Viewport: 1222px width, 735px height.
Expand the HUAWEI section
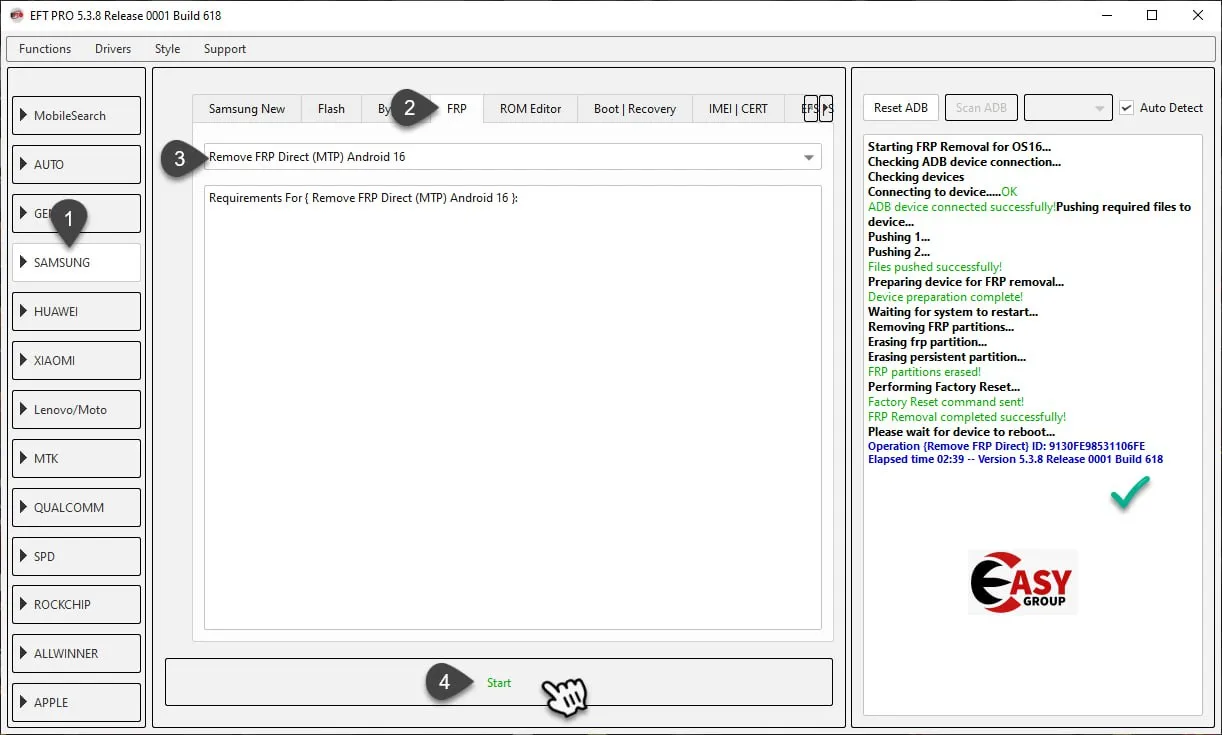[76, 311]
